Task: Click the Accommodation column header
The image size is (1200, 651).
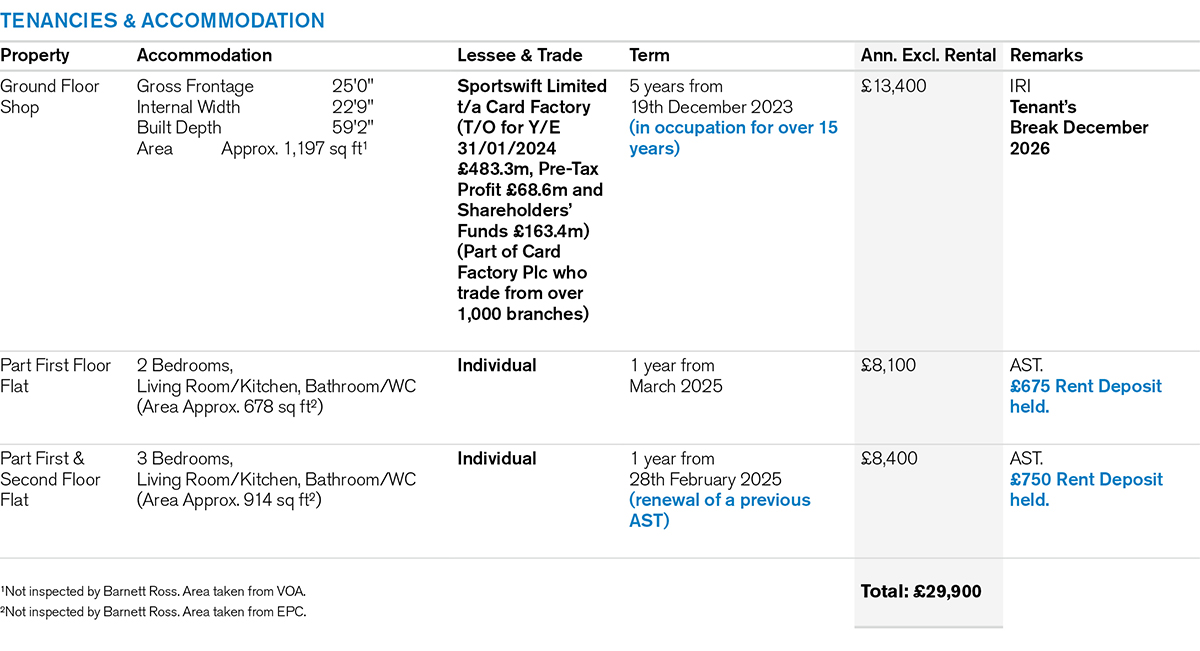Action: tap(204, 56)
